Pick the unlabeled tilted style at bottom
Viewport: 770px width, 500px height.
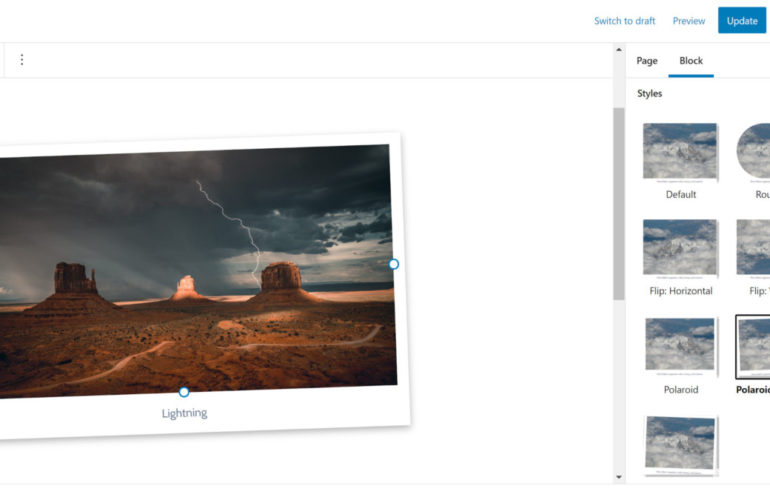click(680, 443)
